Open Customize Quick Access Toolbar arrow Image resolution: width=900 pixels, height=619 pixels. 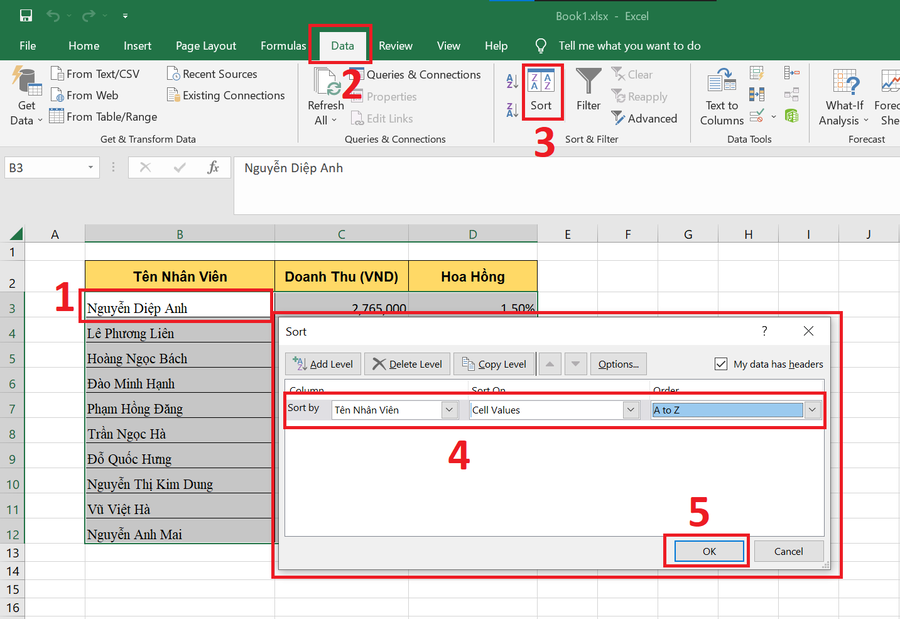pyautogui.click(x=125, y=16)
